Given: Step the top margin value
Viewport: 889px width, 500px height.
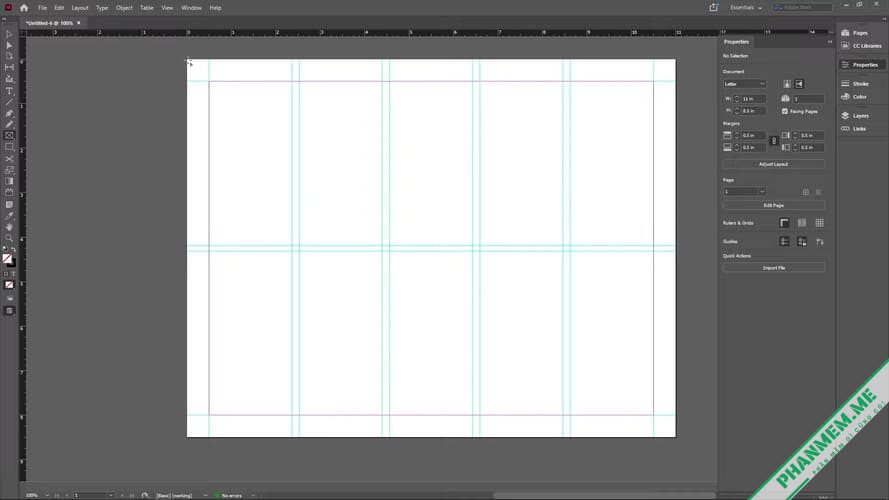Looking at the screenshot, I should [737, 135].
